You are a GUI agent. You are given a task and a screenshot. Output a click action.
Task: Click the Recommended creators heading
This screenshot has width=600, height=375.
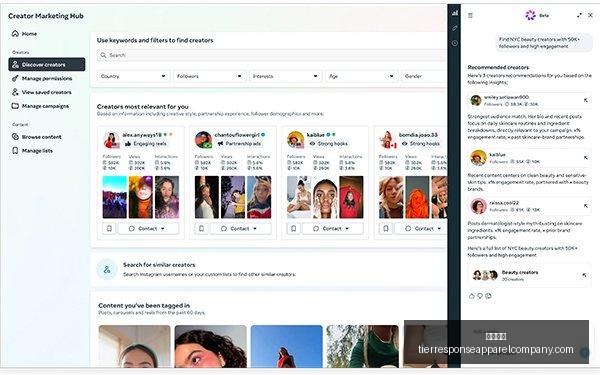tap(498, 67)
